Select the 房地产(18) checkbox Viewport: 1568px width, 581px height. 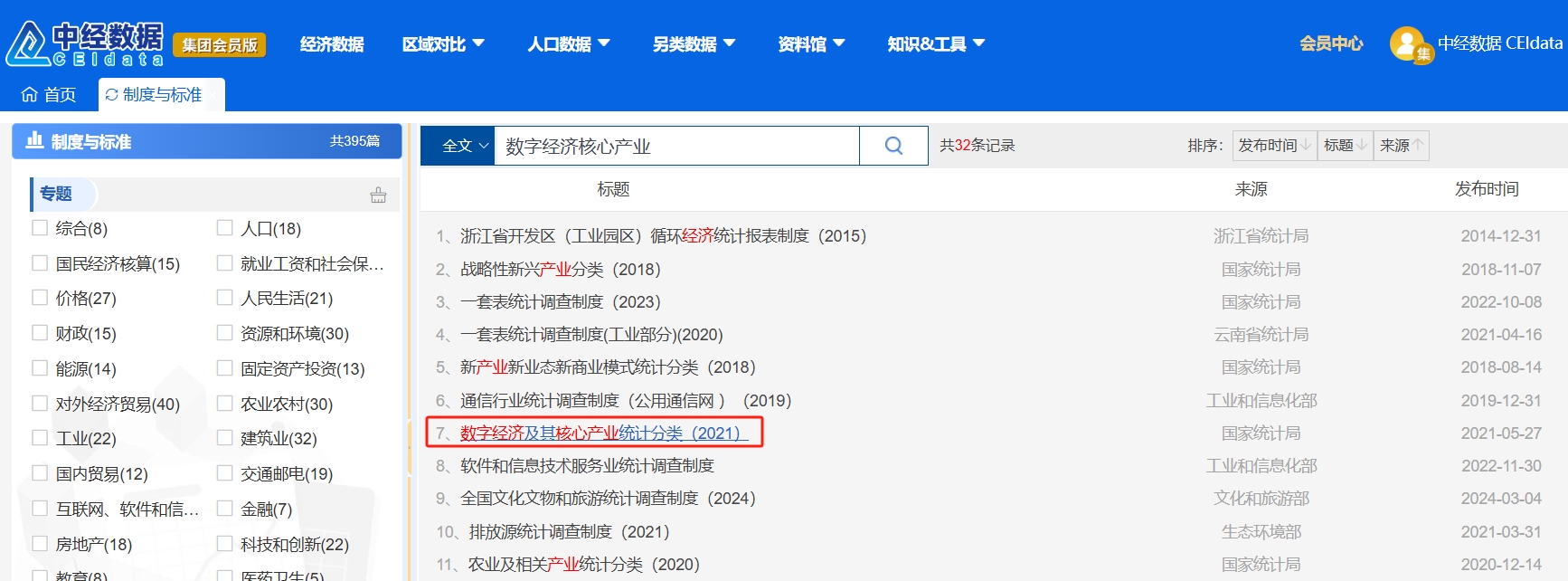pyautogui.click(x=40, y=543)
